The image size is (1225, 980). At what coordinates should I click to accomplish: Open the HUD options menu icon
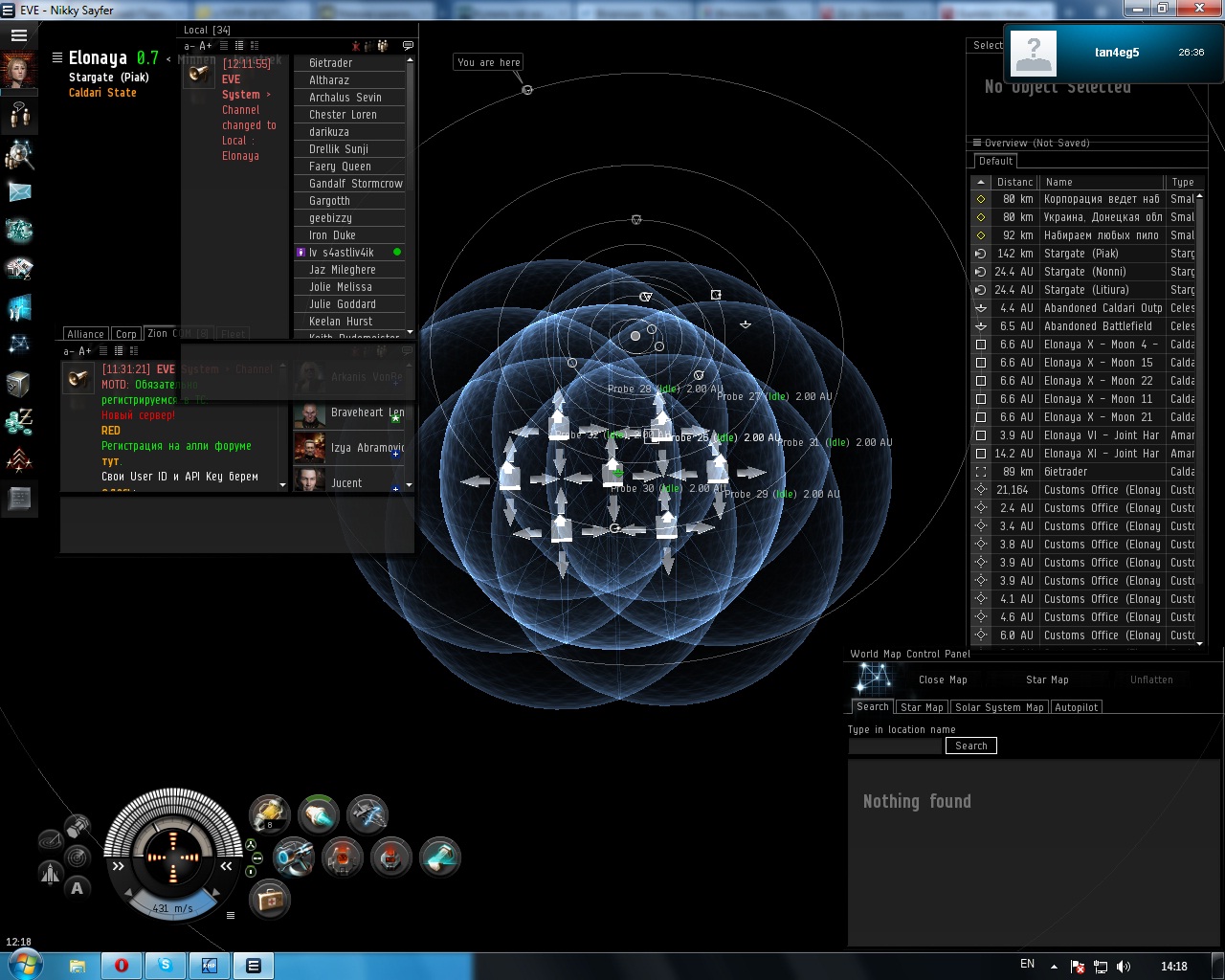click(231, 915)
